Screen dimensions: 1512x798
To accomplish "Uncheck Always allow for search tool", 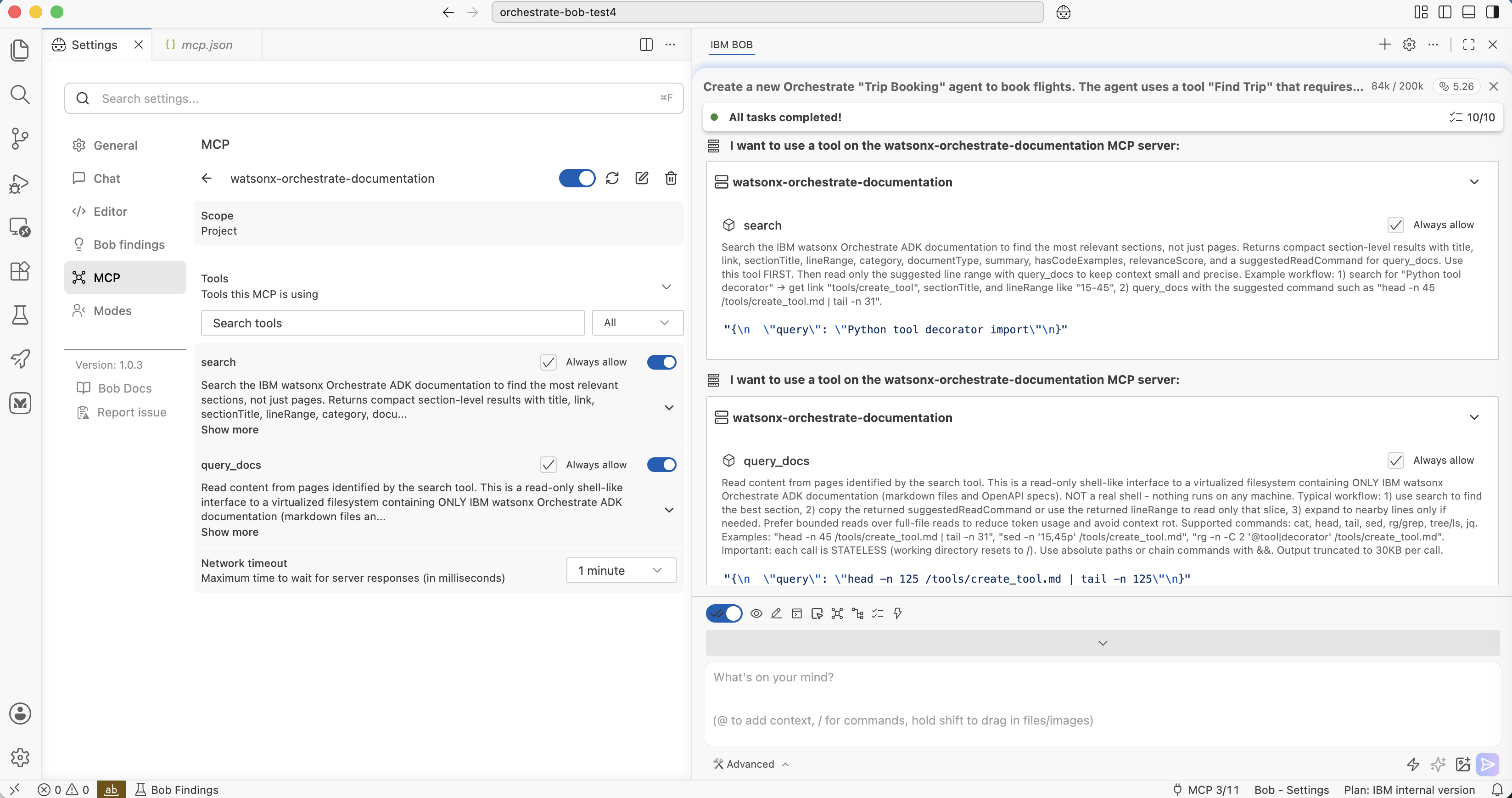I will [x=548, y=362].
